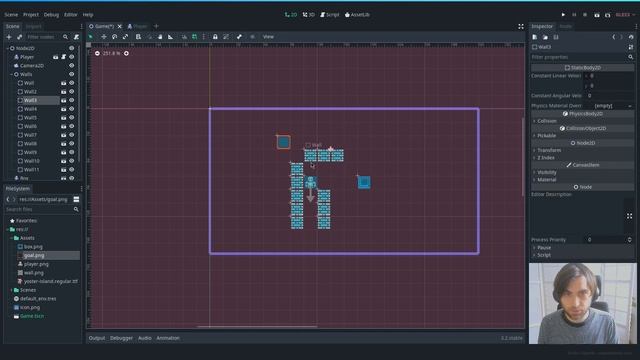
Task: Toggle visibility of Walls node
Action: [71, 74]
